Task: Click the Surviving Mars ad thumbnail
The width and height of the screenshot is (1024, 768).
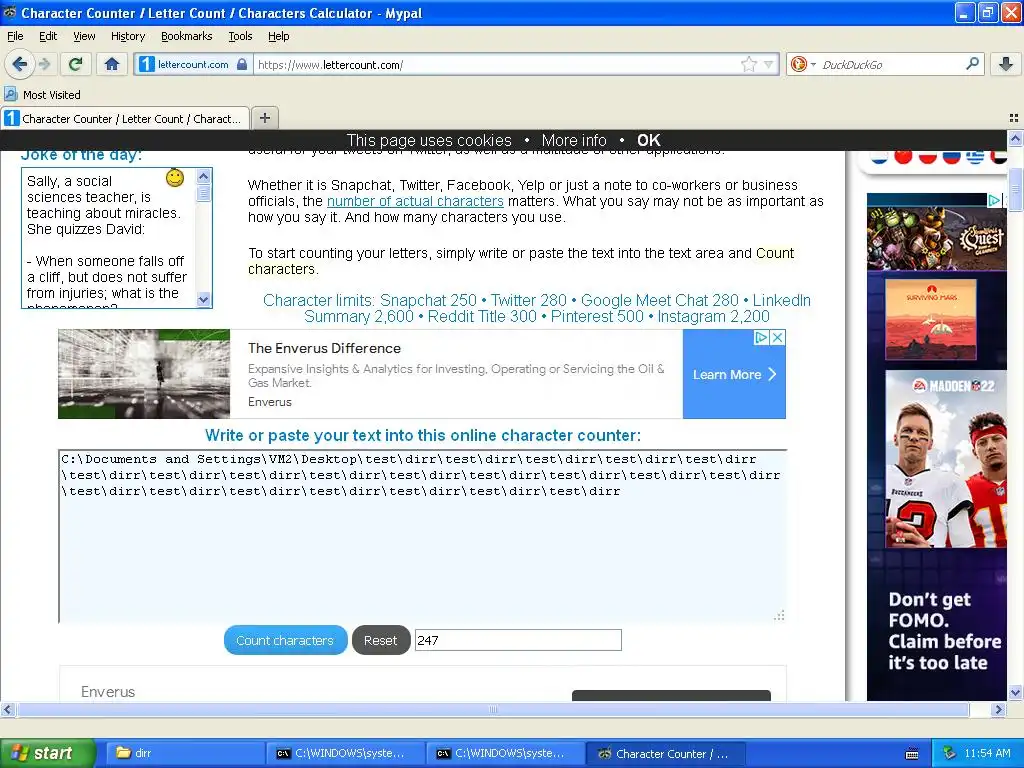Action: click(x=931, y=319)
